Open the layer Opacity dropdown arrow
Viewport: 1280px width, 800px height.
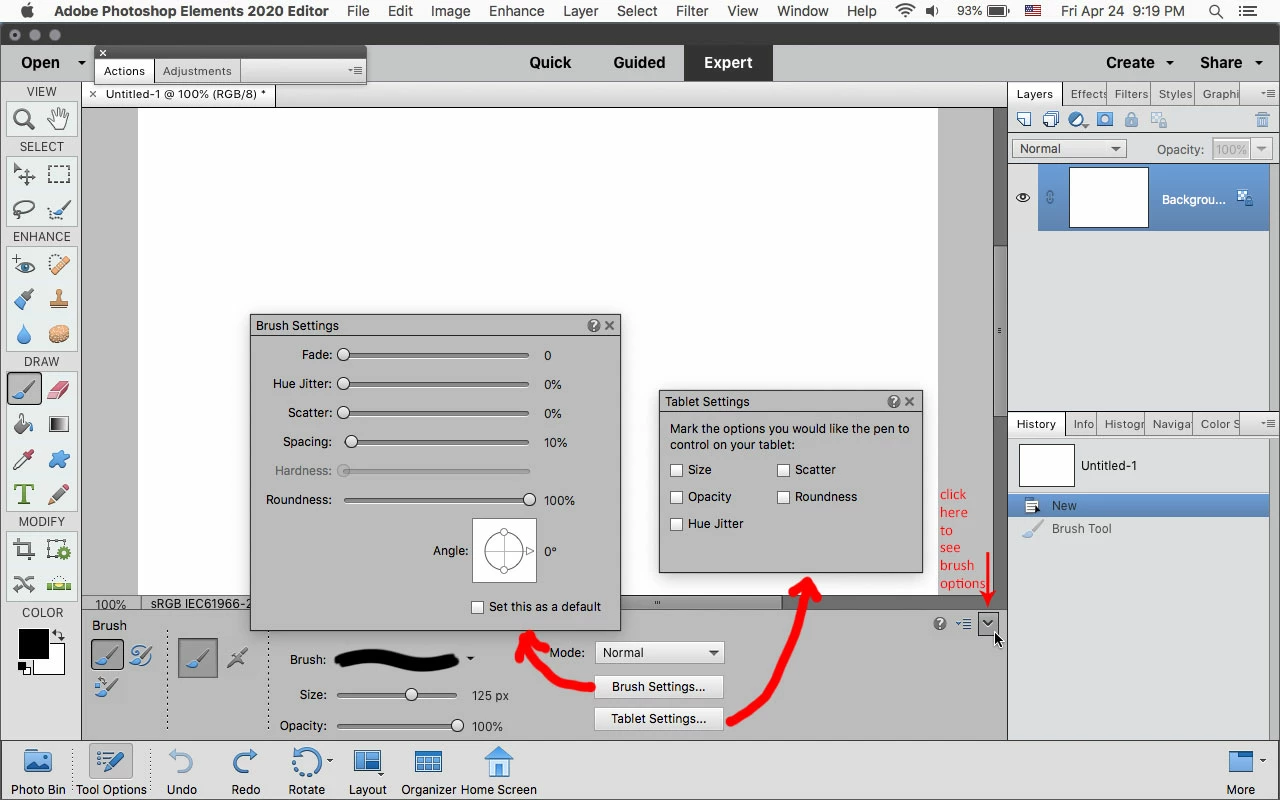[1261, 149]
